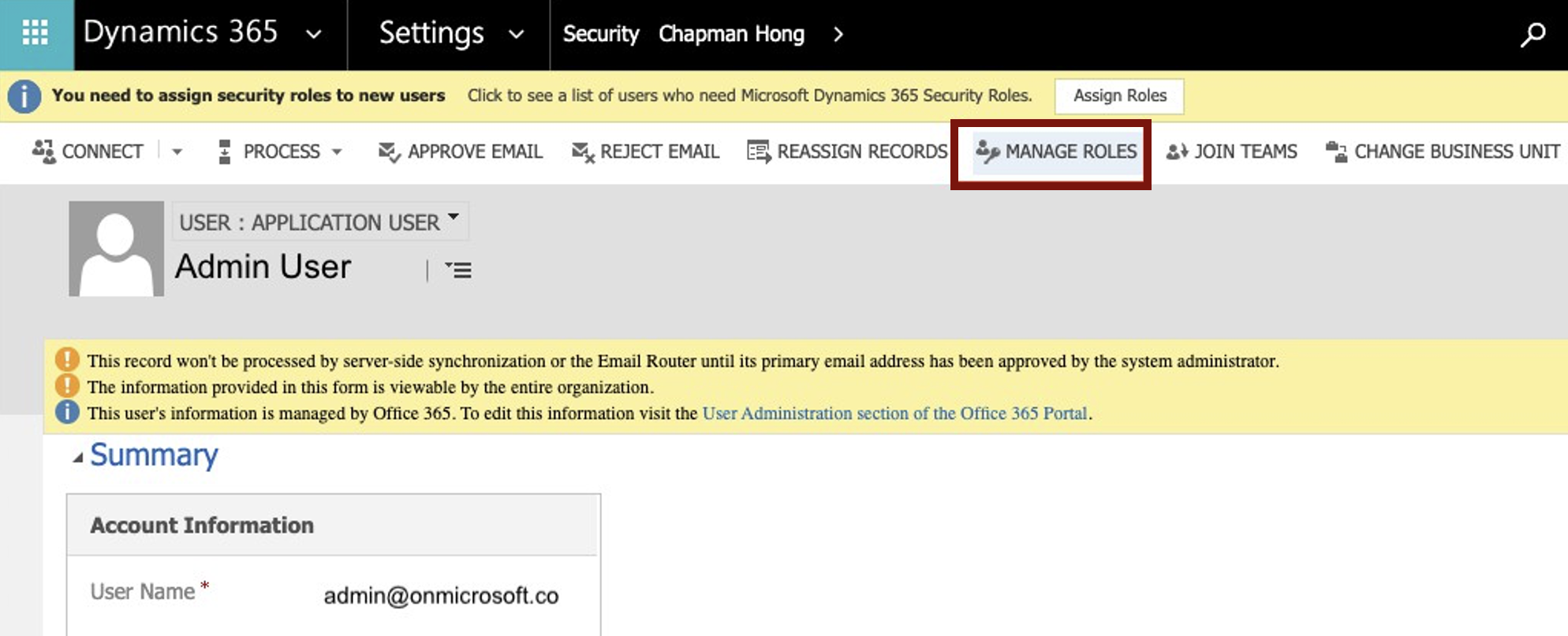Click the Reject Email envelope icon
The width and height of the screenshot is (1568, 636).
[583, 152]
